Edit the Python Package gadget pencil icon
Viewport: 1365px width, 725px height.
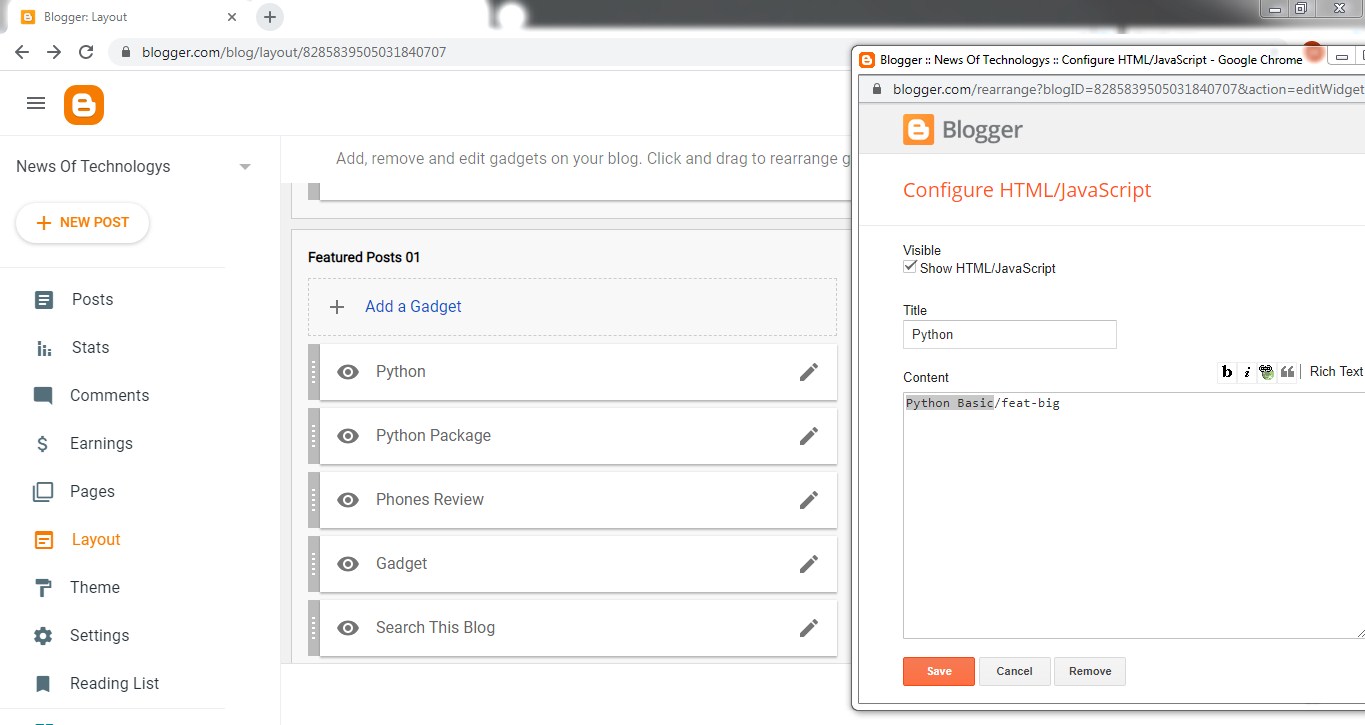(809, 436)
